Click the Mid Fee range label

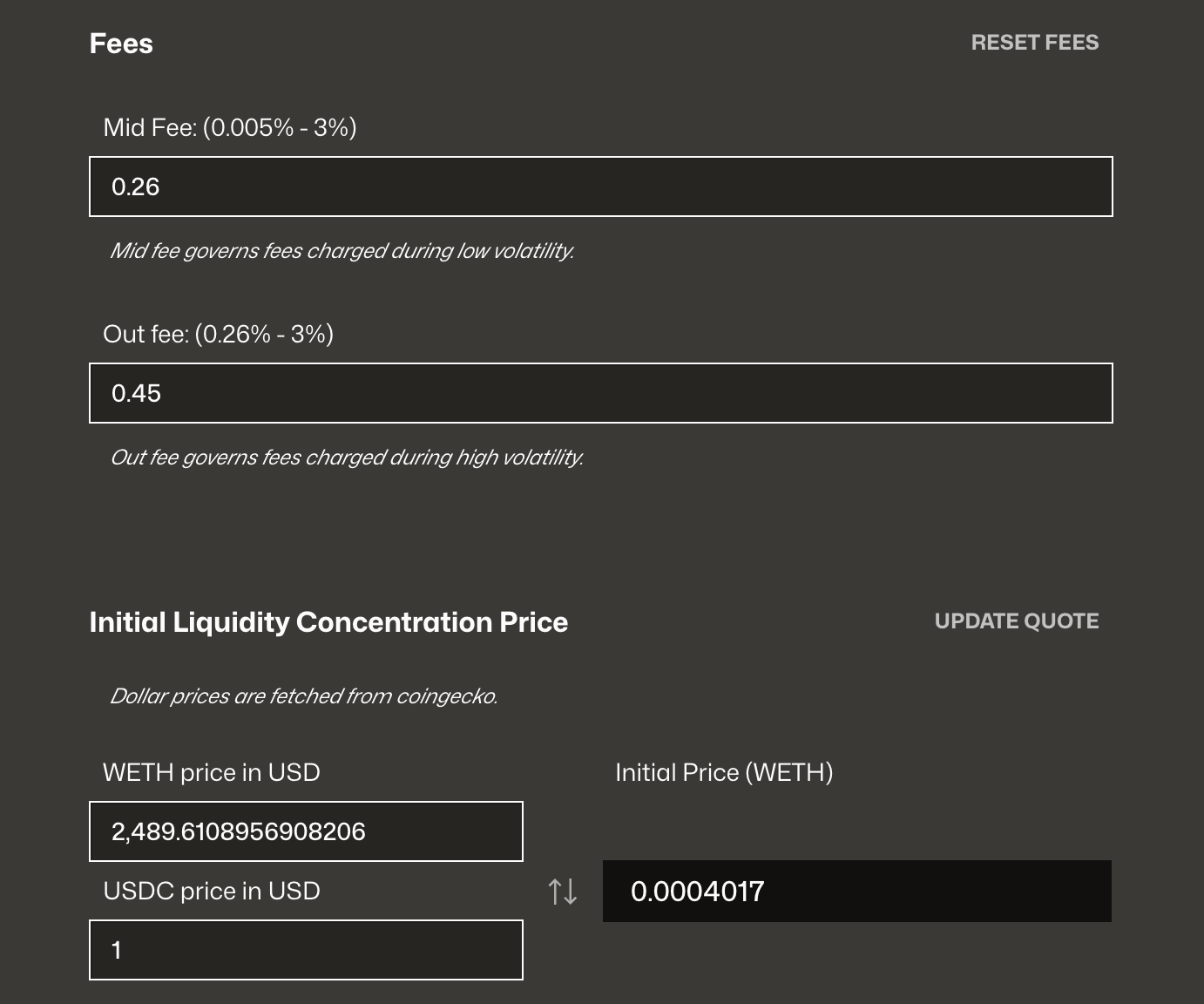click(x=230, y=127)
